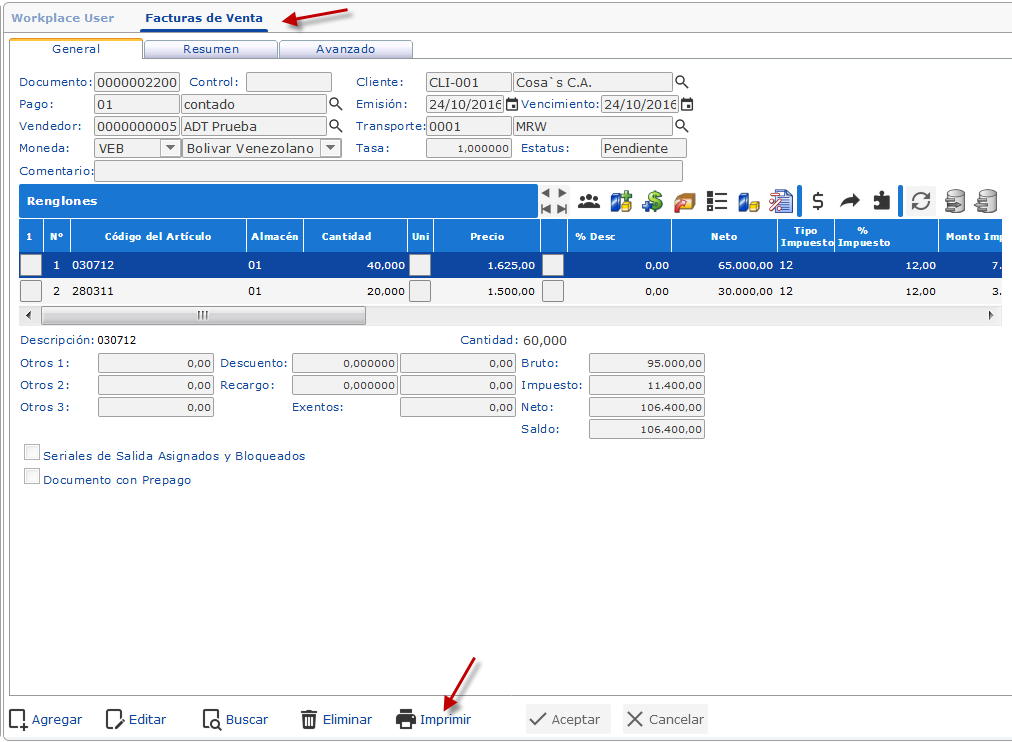Click the black dollar sign icon

tap(817, 201)
